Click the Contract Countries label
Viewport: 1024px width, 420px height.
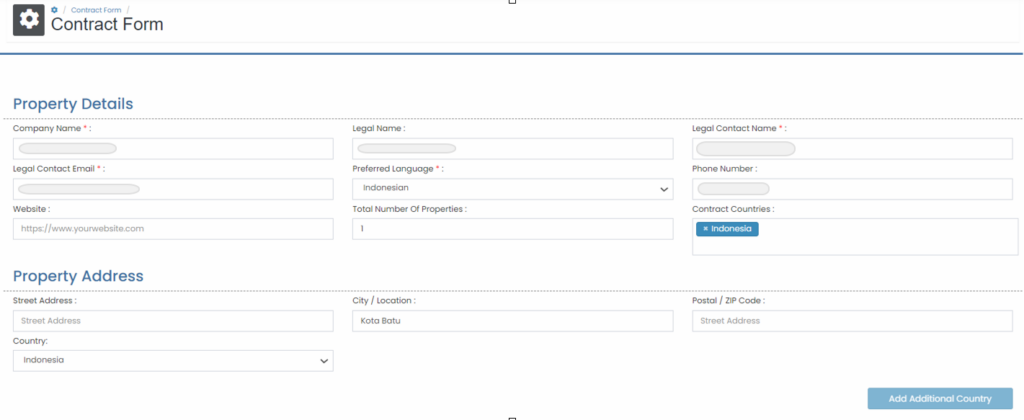point(733,209)
